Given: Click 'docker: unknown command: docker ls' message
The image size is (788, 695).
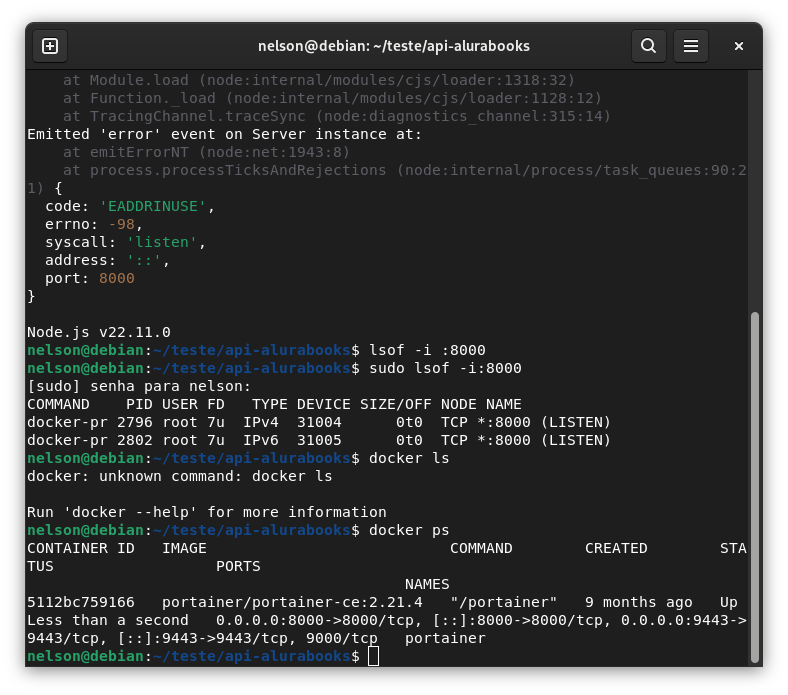Looking at the screenshot, I should pyautogui.click(x=180, y=476).
